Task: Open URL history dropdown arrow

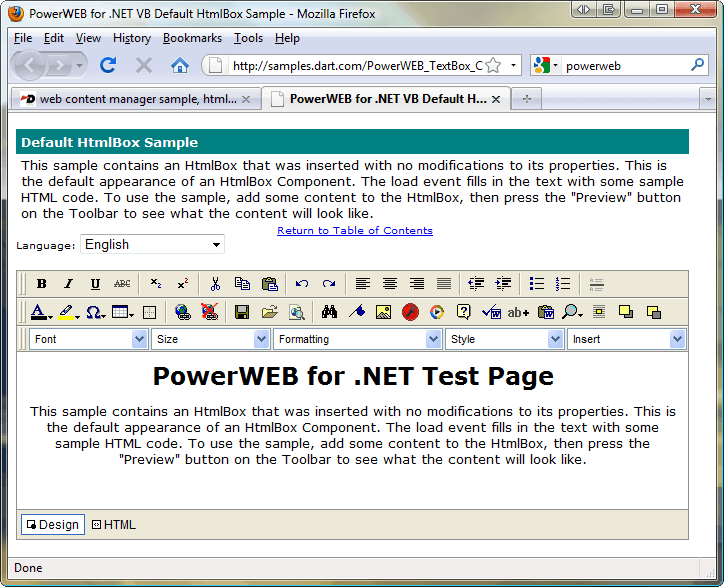Action: click(513, 66)
